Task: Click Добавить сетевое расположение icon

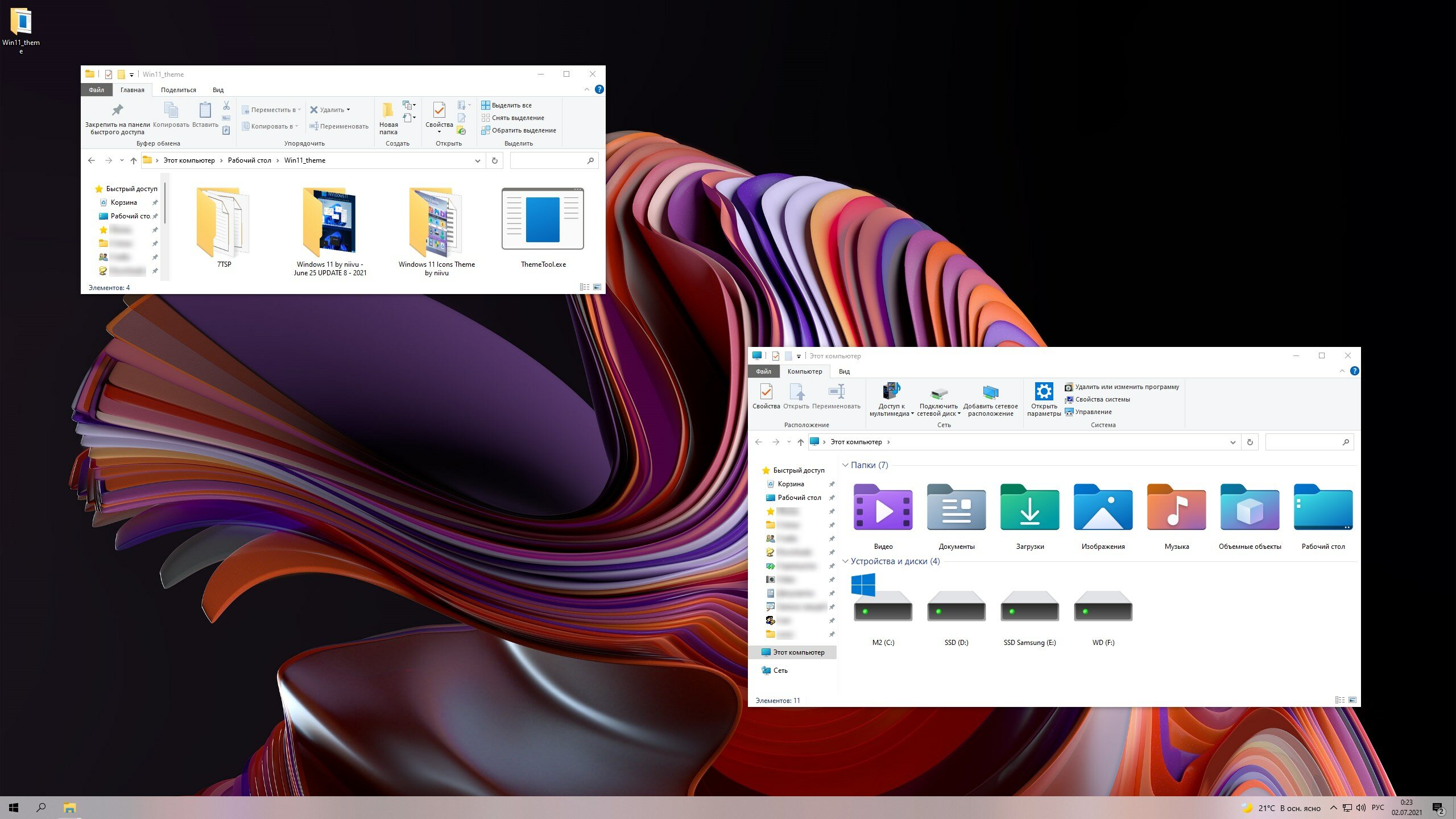Action: (x=990, y=392)
